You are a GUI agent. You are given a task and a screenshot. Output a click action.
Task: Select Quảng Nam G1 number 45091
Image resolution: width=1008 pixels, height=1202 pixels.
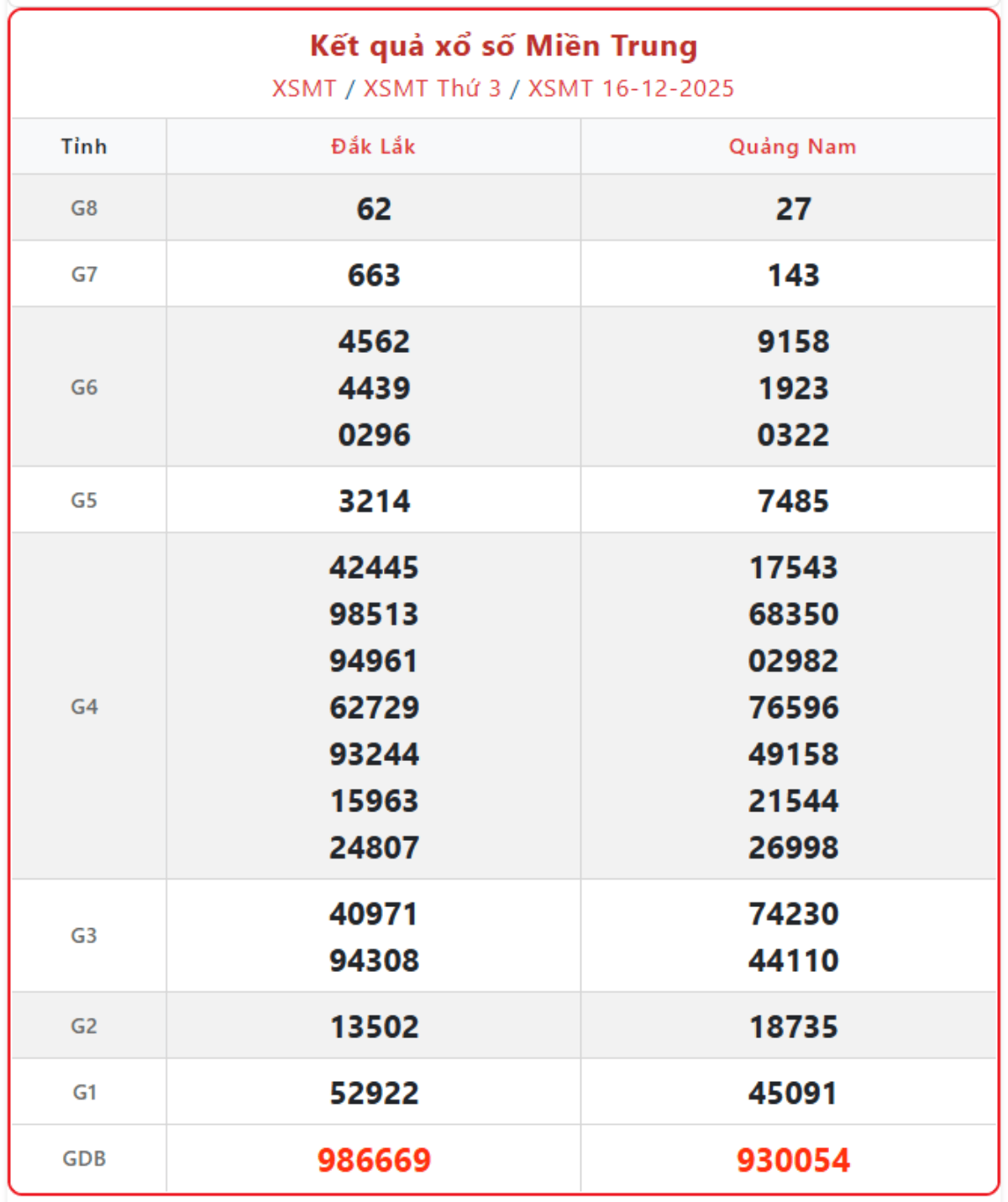click(x=793, y=1093)
